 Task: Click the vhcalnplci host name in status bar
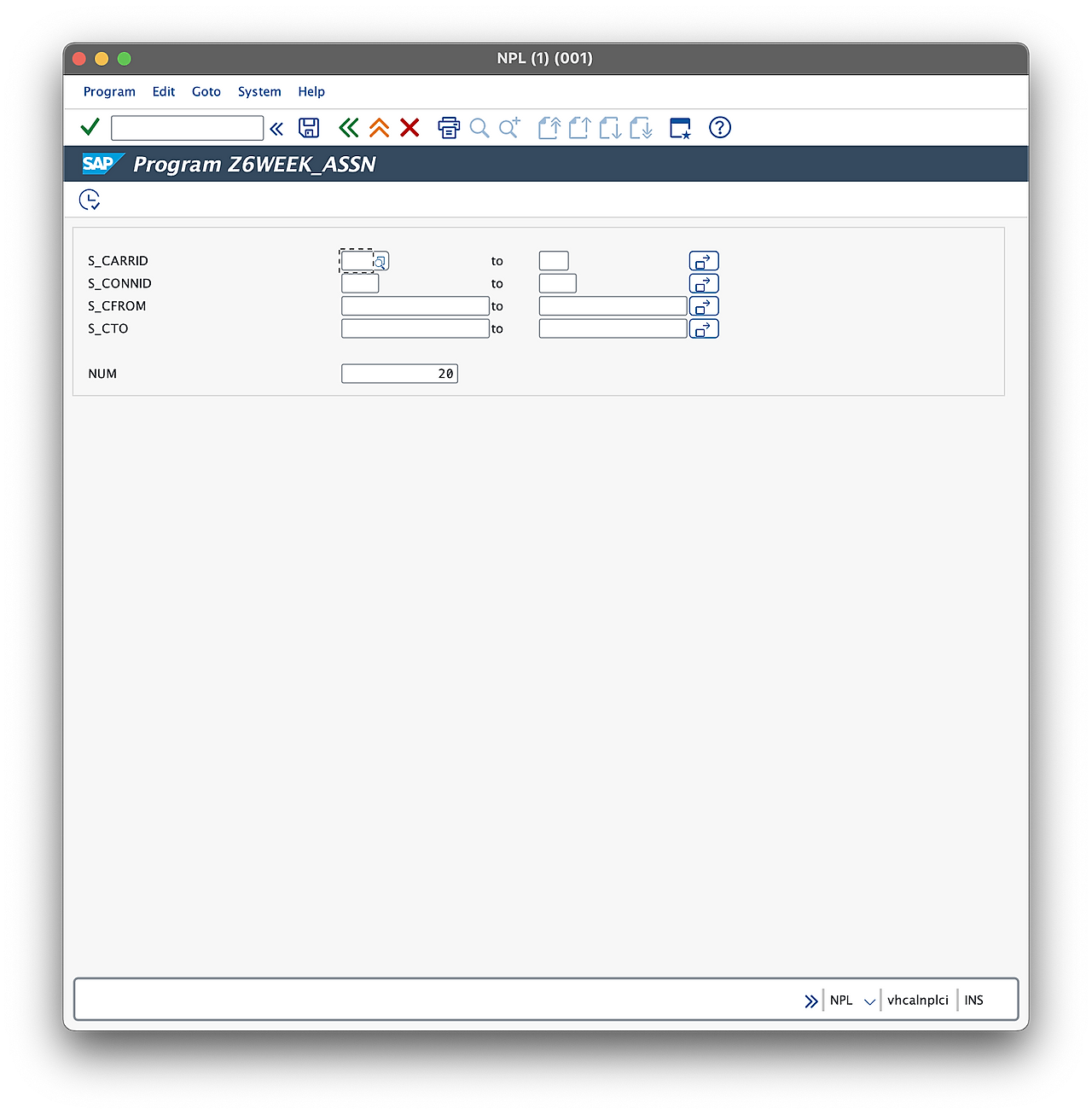tap(918, 1001)
